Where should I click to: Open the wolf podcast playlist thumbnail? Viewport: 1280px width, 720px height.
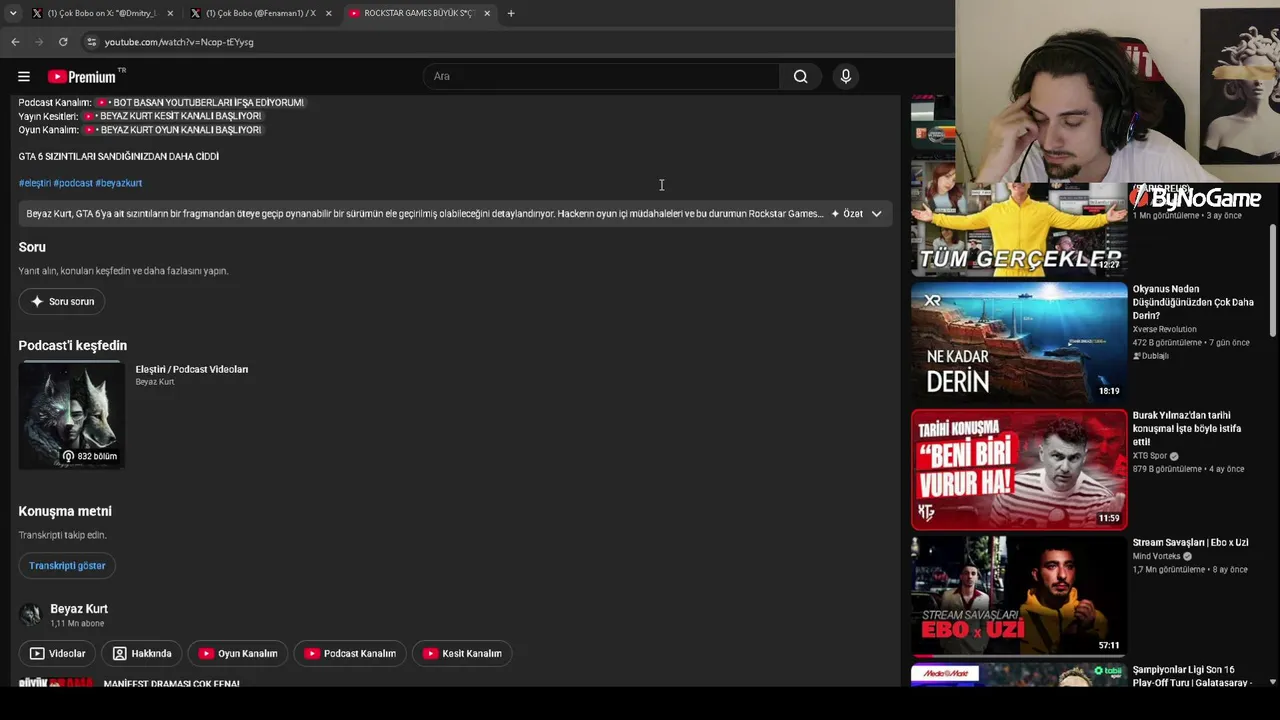[71, 415]
